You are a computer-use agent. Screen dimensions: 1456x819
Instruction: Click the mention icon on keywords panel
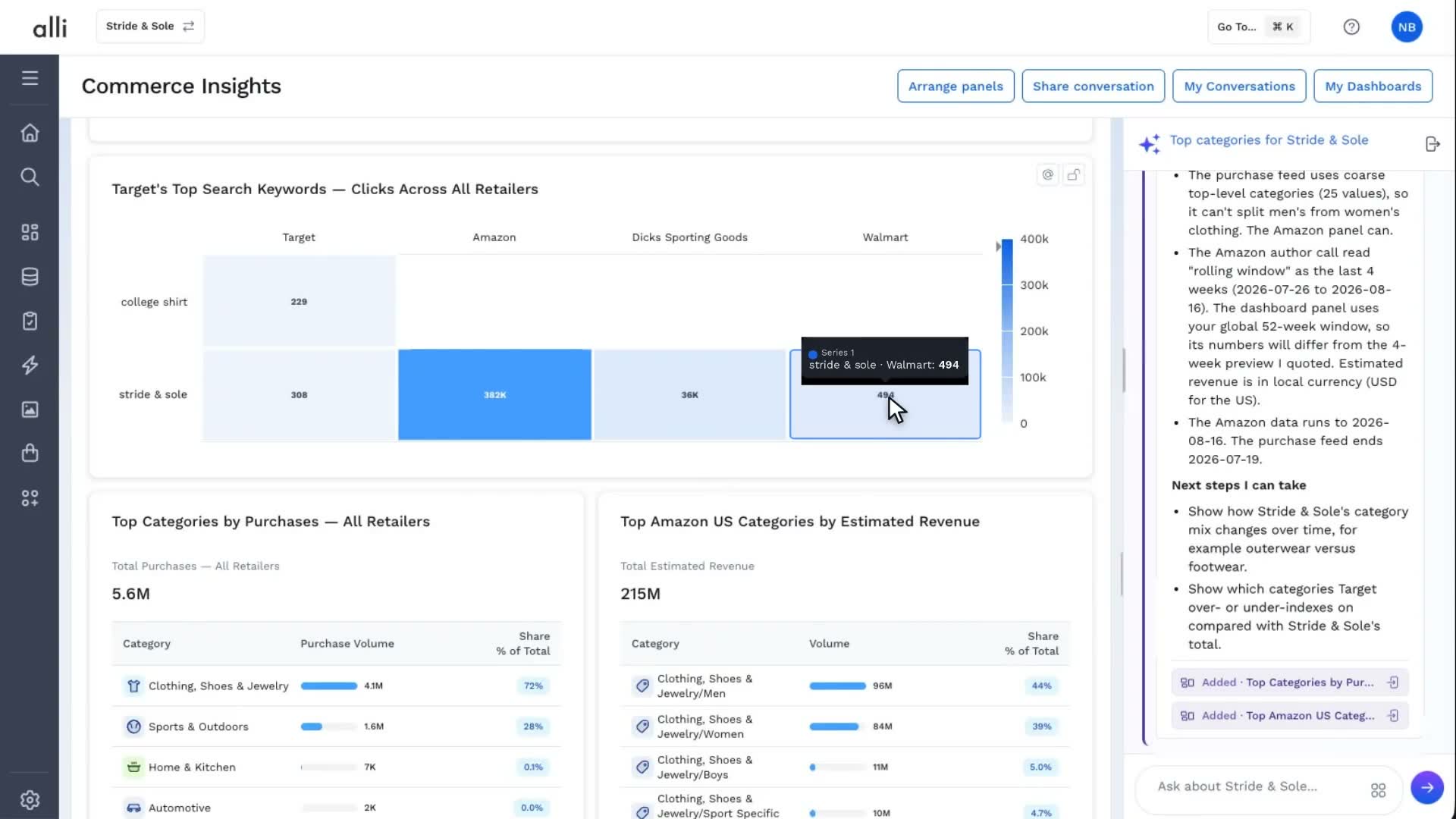tap(1047, 174)
